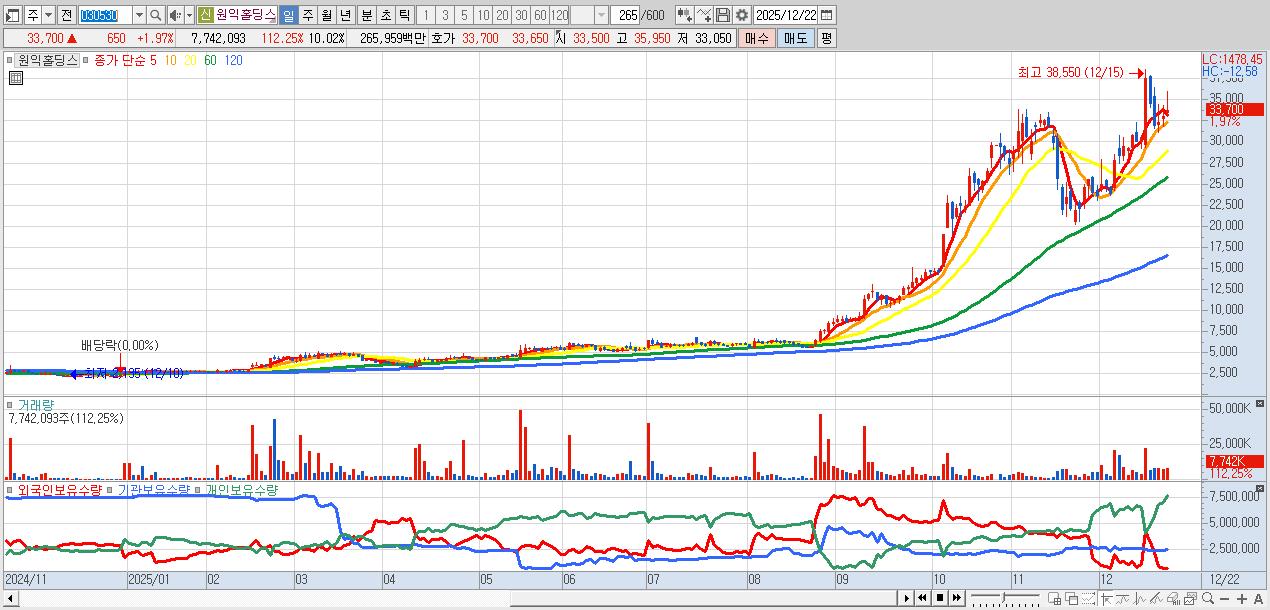
Task: Click the fast-forward button in bottom toolbar
Action: coord(956,598)
